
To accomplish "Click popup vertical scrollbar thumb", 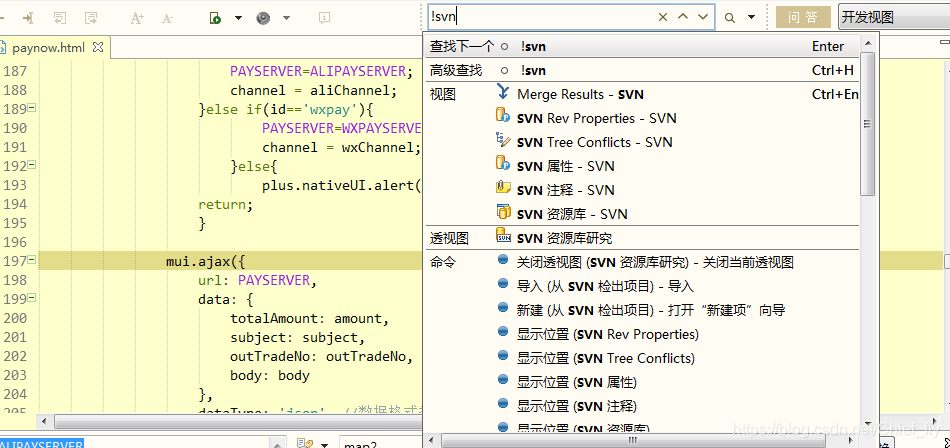I will click(x=868, y=124).
